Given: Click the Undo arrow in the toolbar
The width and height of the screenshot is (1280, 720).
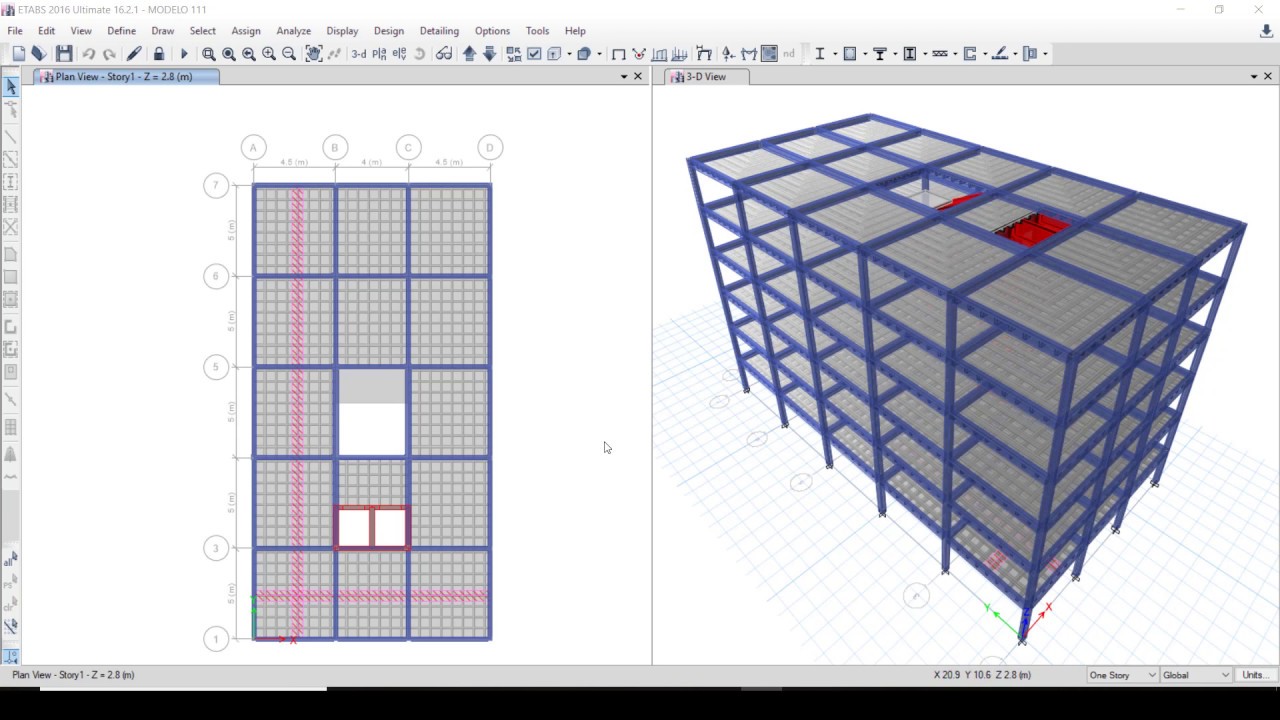Looking at the screenshot, I should [x=89, y=54].
